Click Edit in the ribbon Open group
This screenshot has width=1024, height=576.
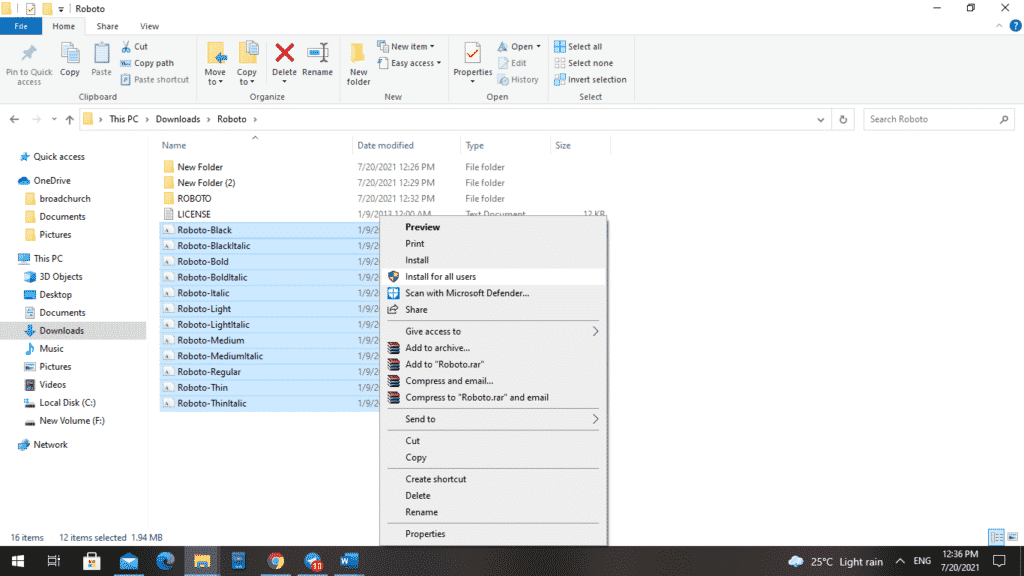513,63
